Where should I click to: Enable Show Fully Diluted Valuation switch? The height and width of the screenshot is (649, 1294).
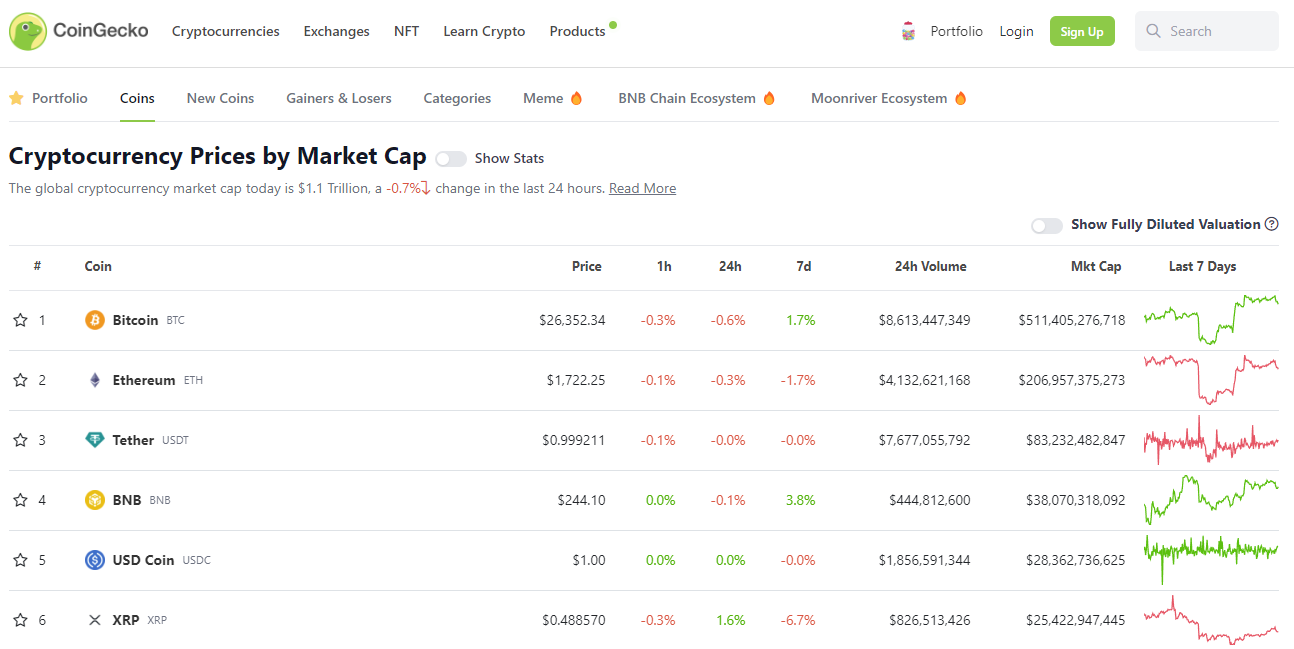tap(1047, 225)
